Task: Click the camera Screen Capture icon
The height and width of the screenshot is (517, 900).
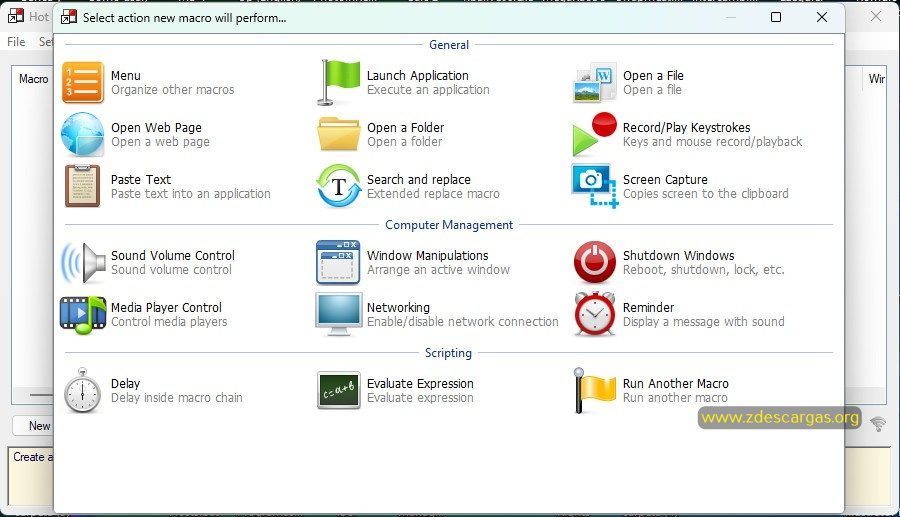Action: pos(595,186)
